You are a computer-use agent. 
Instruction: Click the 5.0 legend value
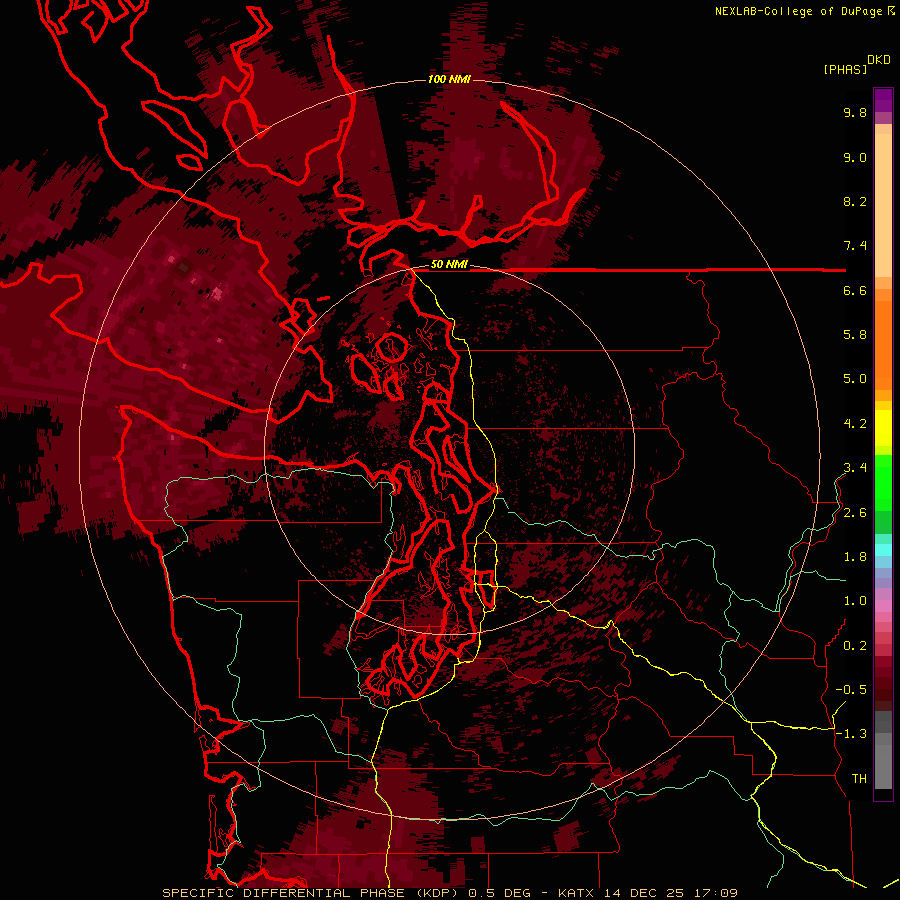(x=855, y=379)
